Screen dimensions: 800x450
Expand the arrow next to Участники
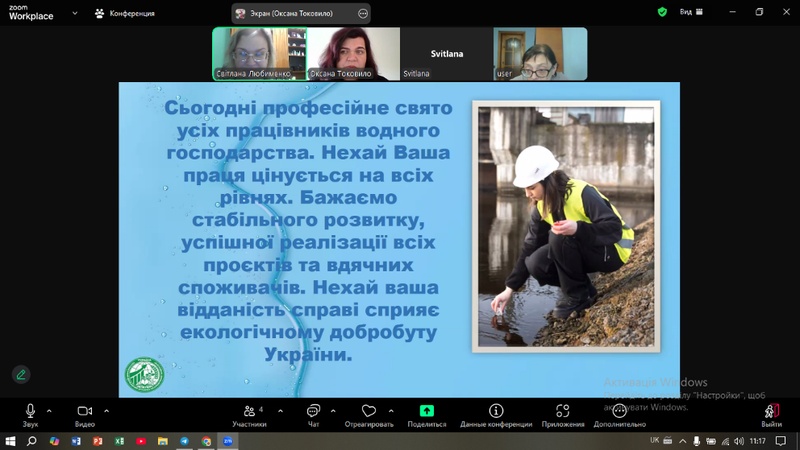[281, 411]
